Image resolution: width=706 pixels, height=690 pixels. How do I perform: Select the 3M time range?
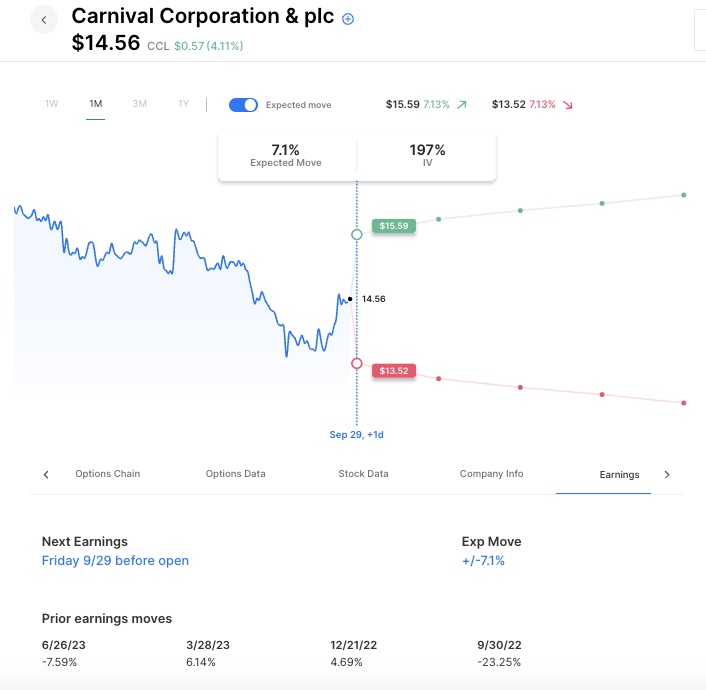coord(140,104)
